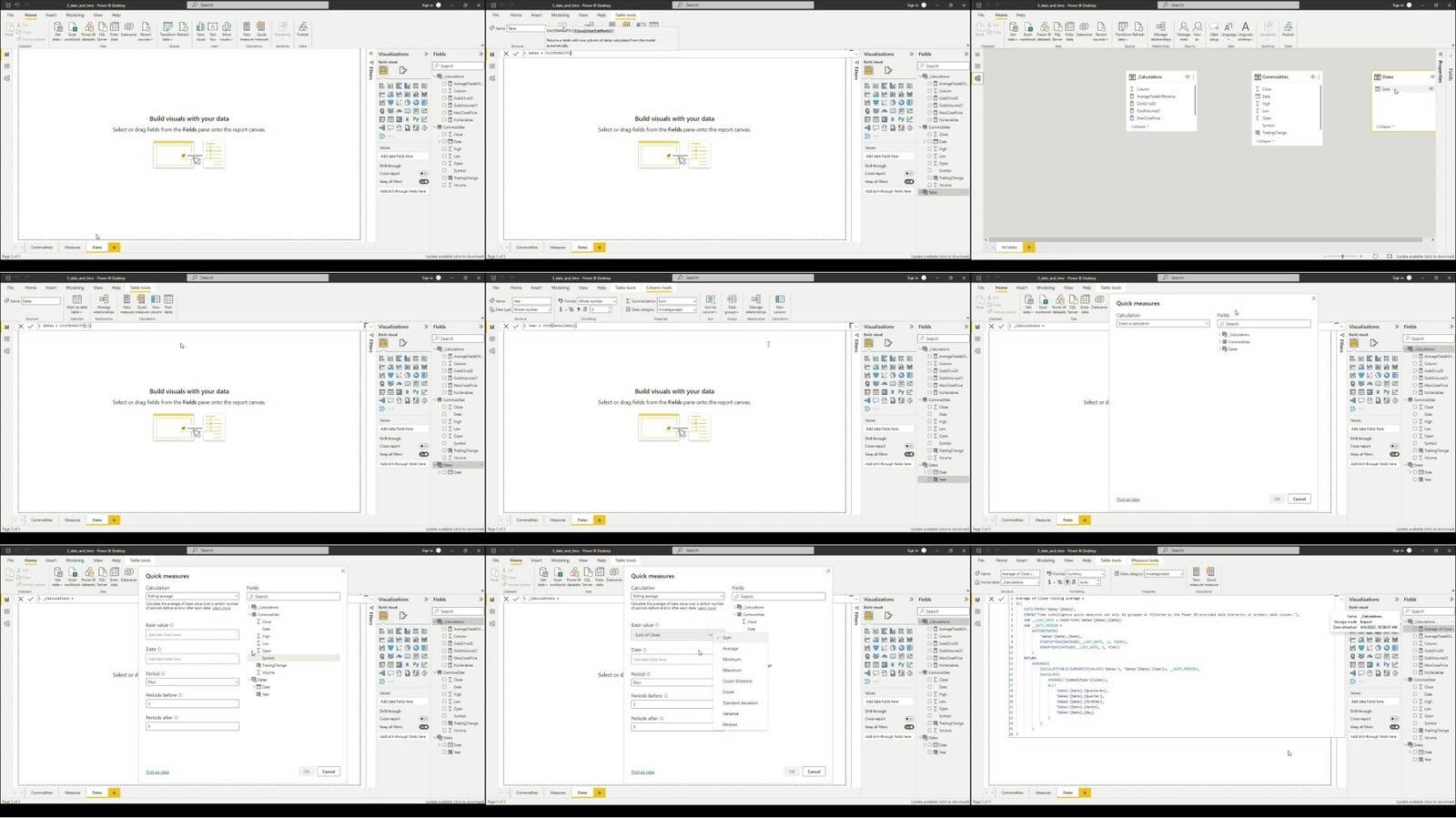Open Linguistic schema in model view ribbon
The height and width of the screenshot is (818, 1456).
coord(1245,30)
